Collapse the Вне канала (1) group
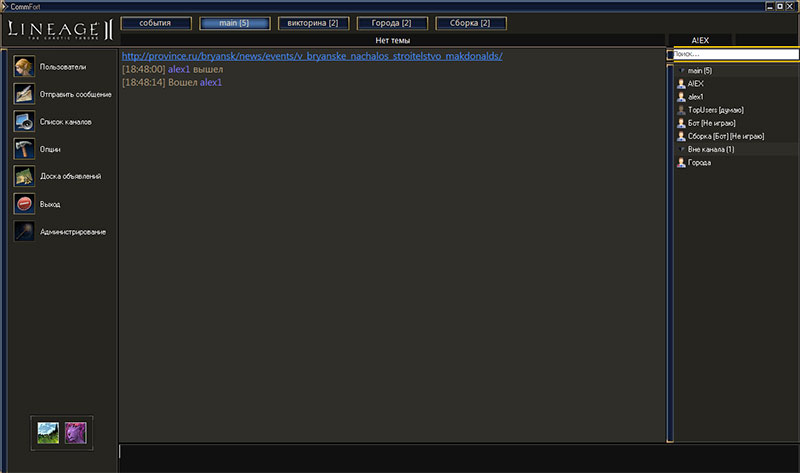The width and height of the screenshot is (800, 473). pos(681,149)
